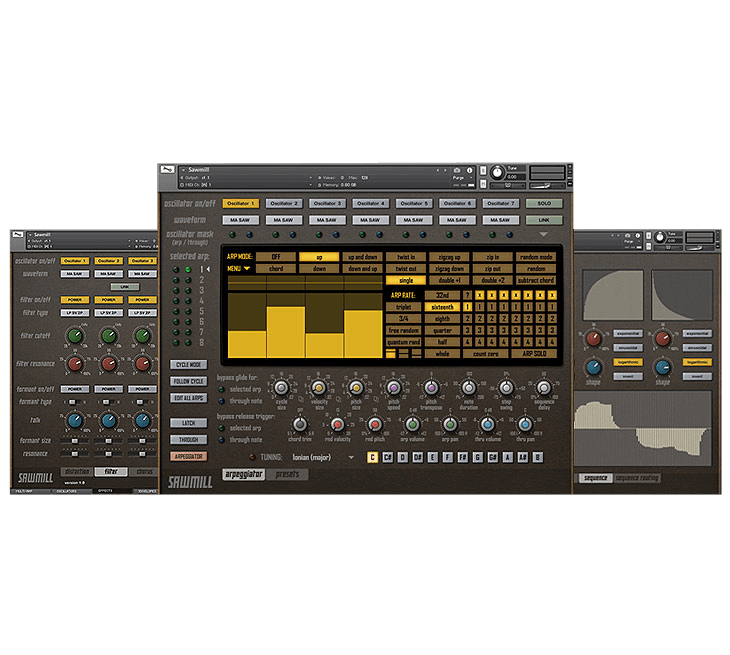Image resolution: width=730 pixels, height=655 pixels.
Task: Adjust the blue thru volume knob
Action: [x=487, y=424]
